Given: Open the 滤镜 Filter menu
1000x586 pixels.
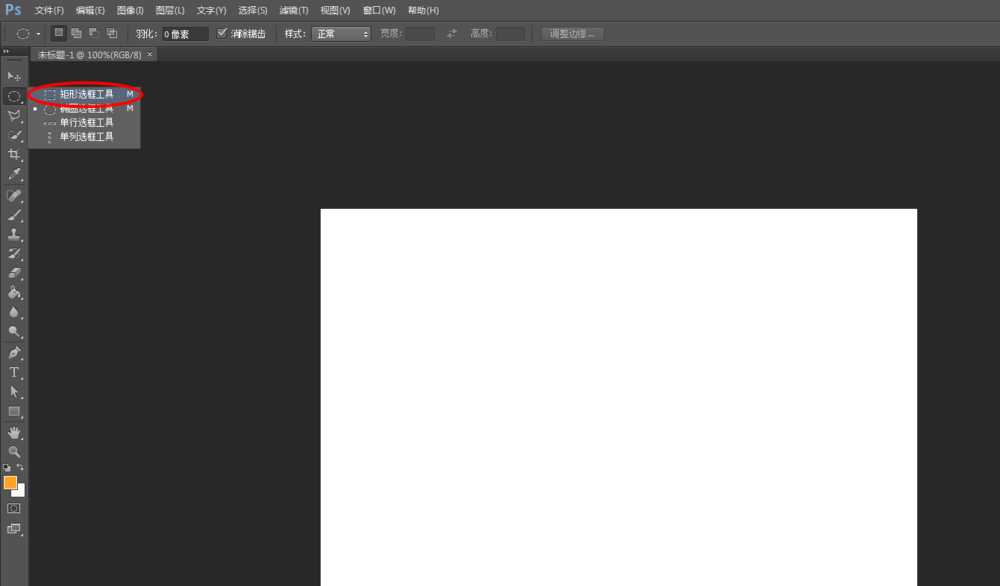Looking at the screenshot, I should tap(295, 10).
